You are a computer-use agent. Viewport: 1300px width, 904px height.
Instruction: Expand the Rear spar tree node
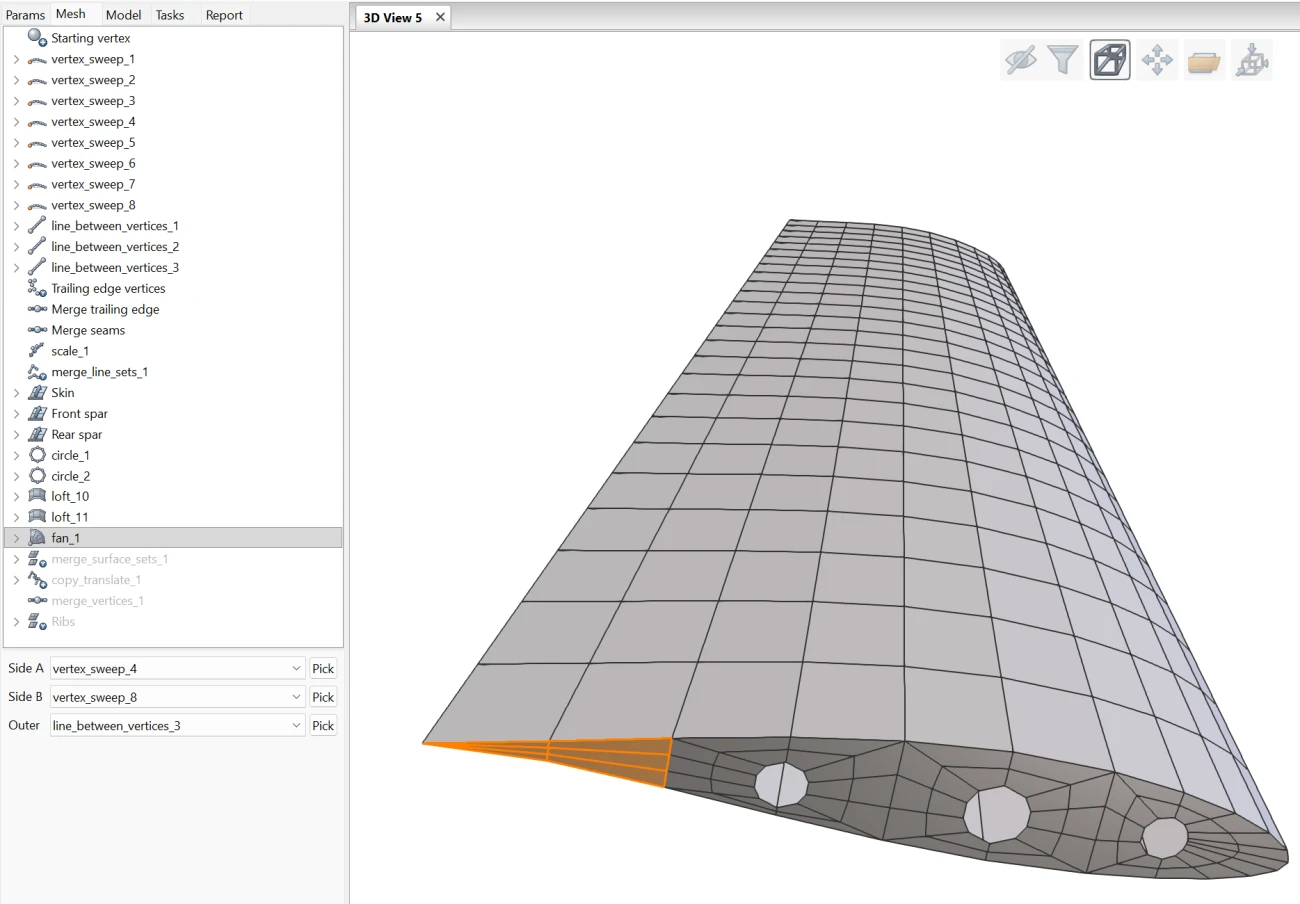tap(16, 435)
